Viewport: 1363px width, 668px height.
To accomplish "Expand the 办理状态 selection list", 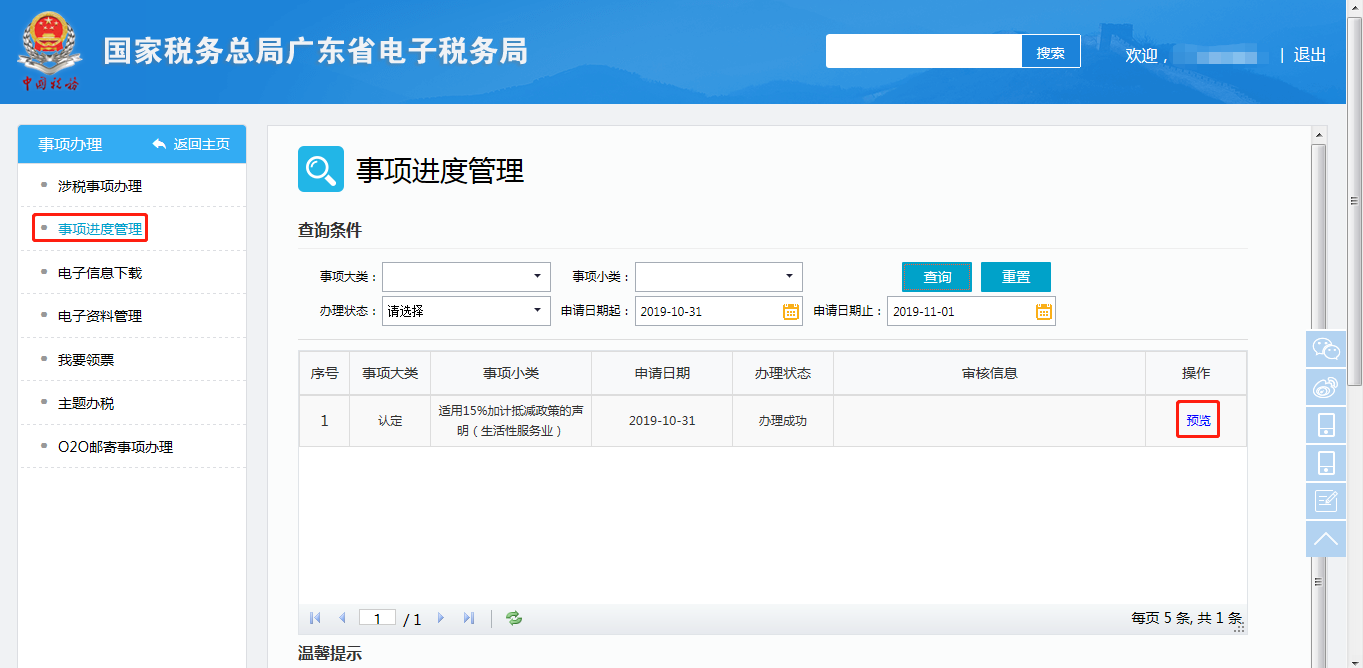I will coord(466,310).
